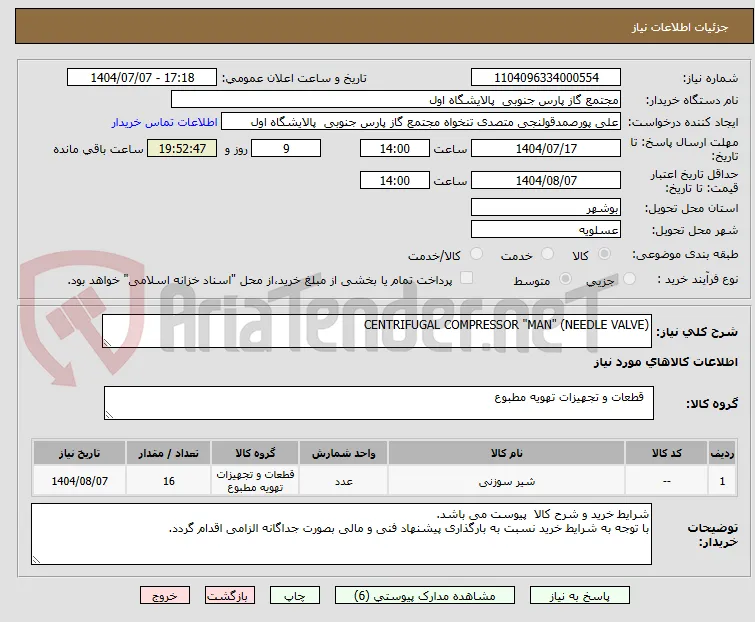Click the unit cell عدد

pyautogui.click(x=344, y=481)
